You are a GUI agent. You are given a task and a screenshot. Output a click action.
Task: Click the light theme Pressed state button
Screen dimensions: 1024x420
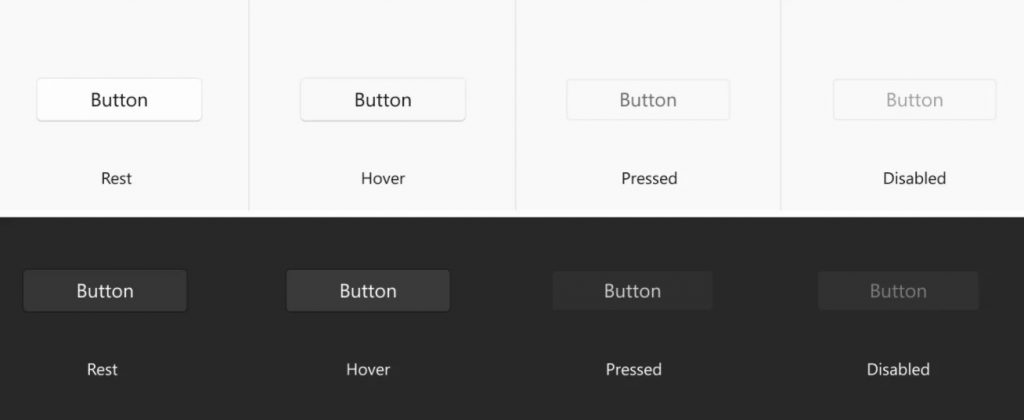[648, 100]
